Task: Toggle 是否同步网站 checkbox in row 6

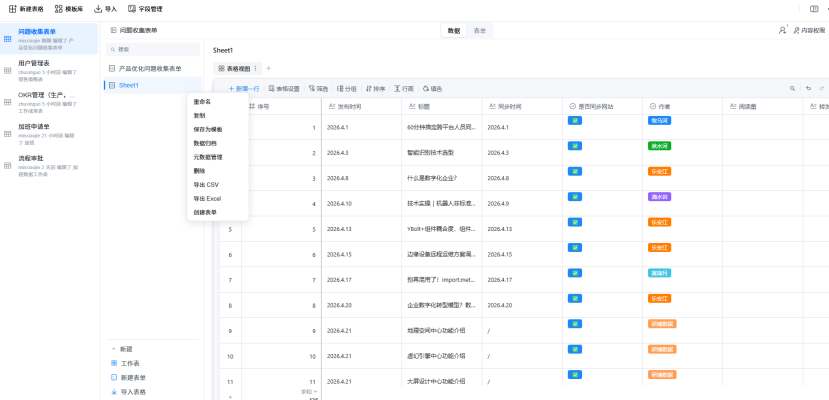Action: point(575,247)
